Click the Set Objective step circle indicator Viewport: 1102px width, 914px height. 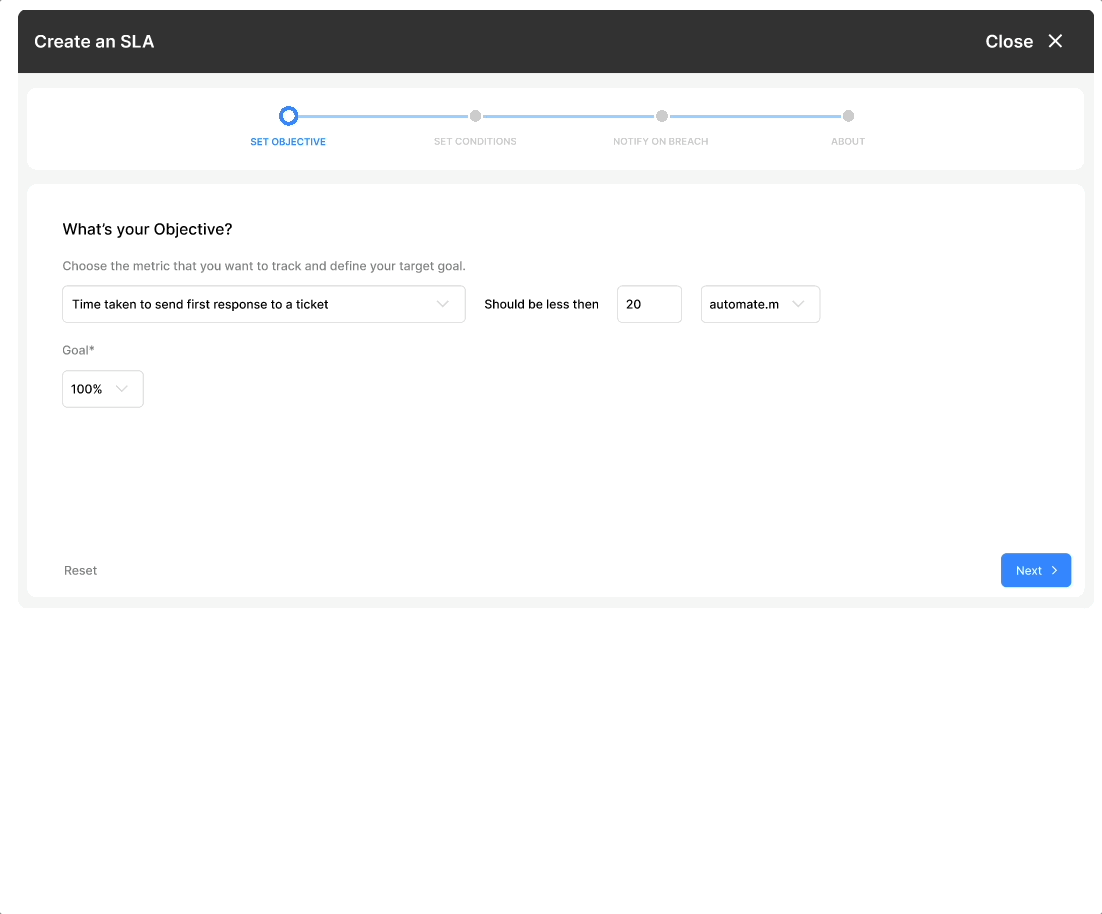(x=288, y=116)
